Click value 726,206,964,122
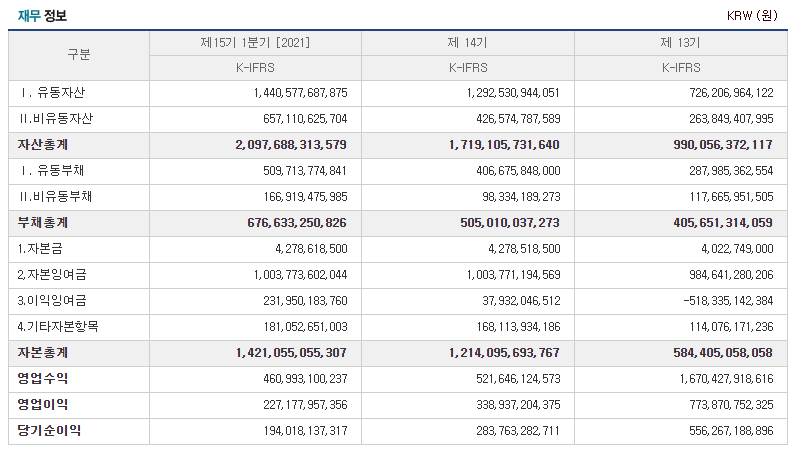Screen dimensions: 792x449 click(x=731, y=93)
